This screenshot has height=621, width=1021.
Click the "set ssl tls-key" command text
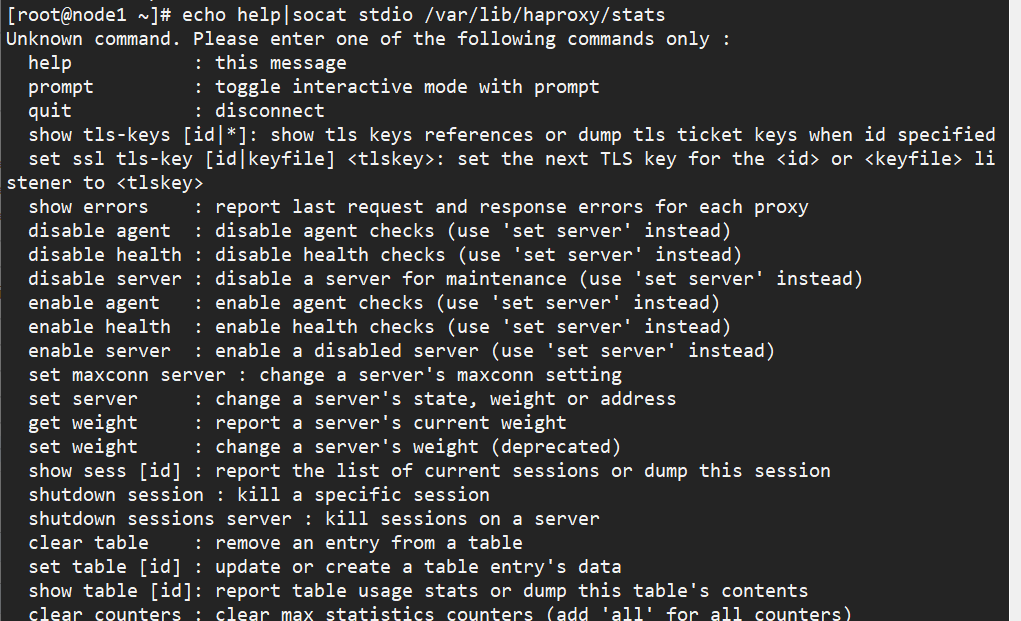click(111, 159)
